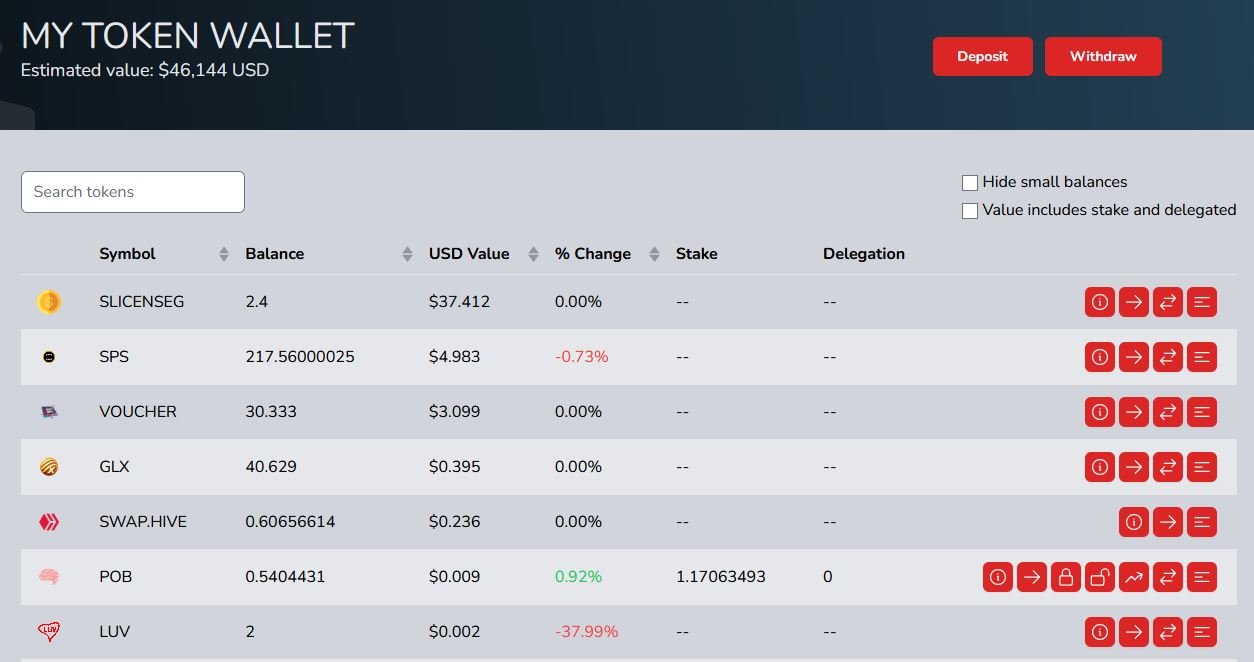Open POB token info icon
This screenshot has height=662, width=1254.
(x=998, y=577)
